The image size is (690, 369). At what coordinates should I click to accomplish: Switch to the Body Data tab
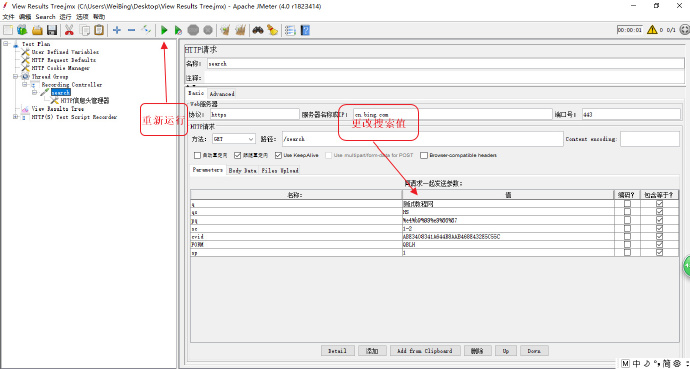click(x=243, y=170)
